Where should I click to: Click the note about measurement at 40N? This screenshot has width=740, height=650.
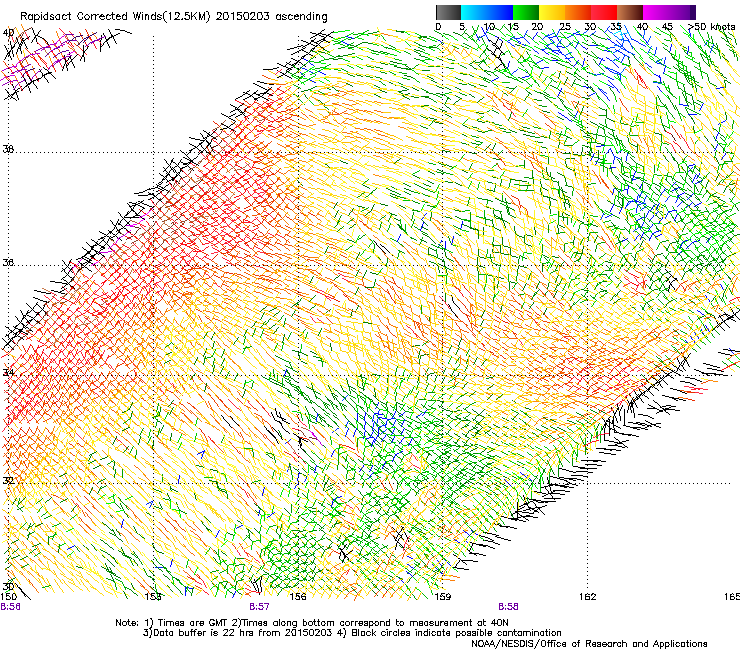pos(370,623)
